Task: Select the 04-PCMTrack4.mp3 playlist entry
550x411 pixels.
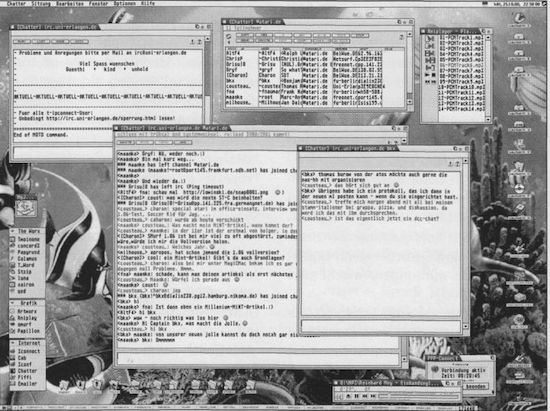Action: tap(462, 54)
